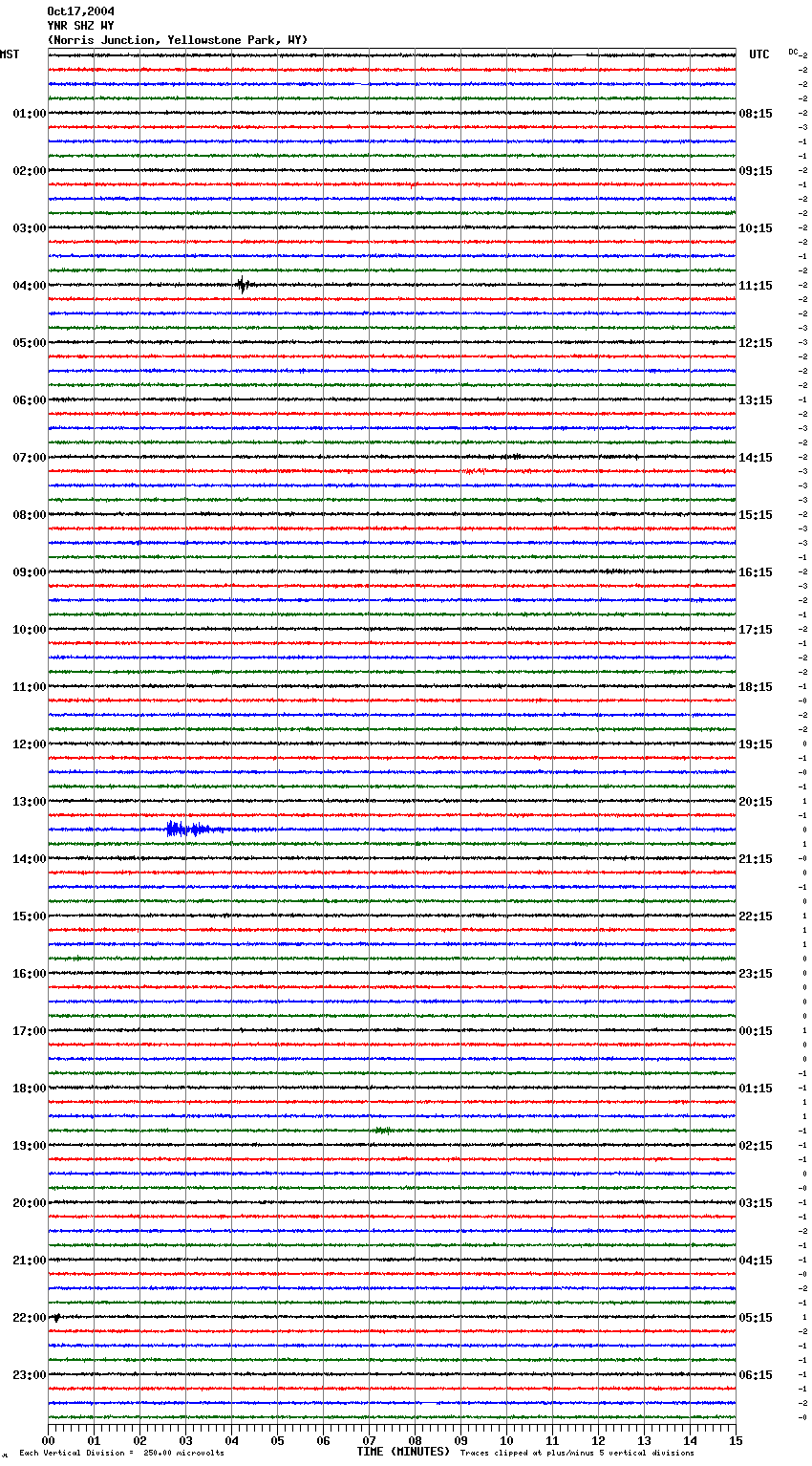Select the 13:00 MST time label
Viewport: 812px width, 1466px height.
point(30,802)
